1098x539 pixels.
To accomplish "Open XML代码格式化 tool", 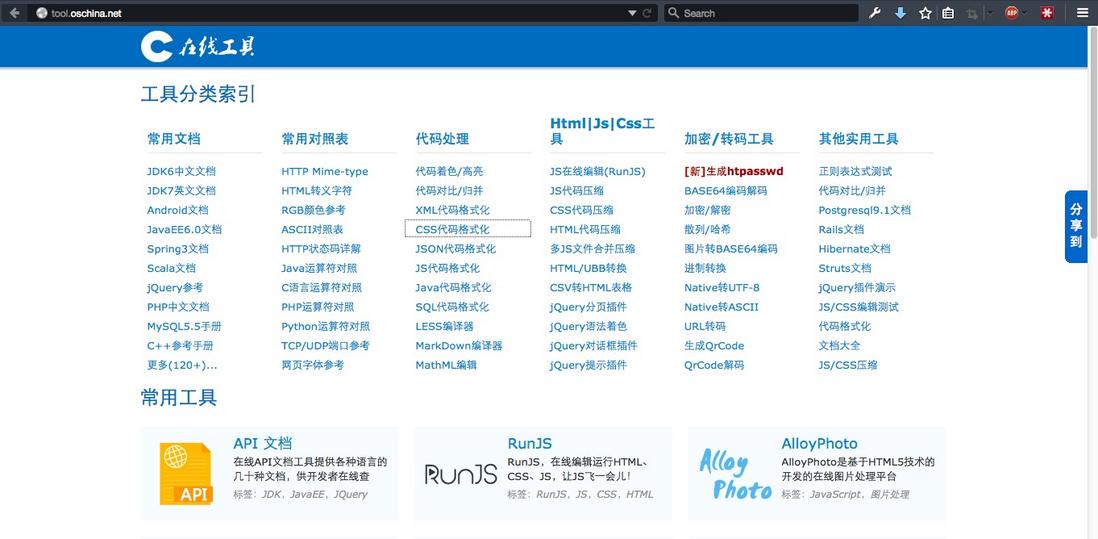I will click(453, 210).
